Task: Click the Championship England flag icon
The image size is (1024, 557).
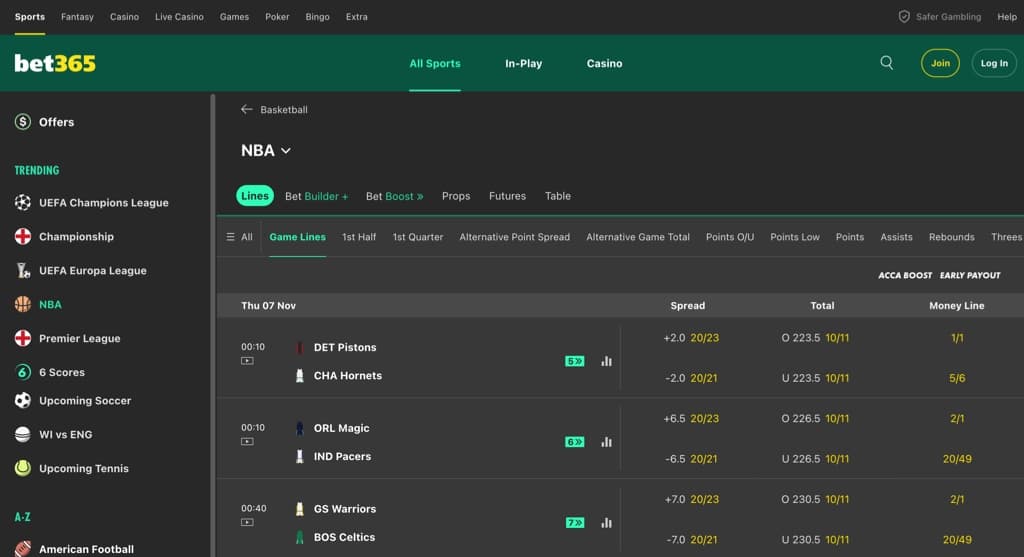Action: pyautogui.click(x=23, y=236)
